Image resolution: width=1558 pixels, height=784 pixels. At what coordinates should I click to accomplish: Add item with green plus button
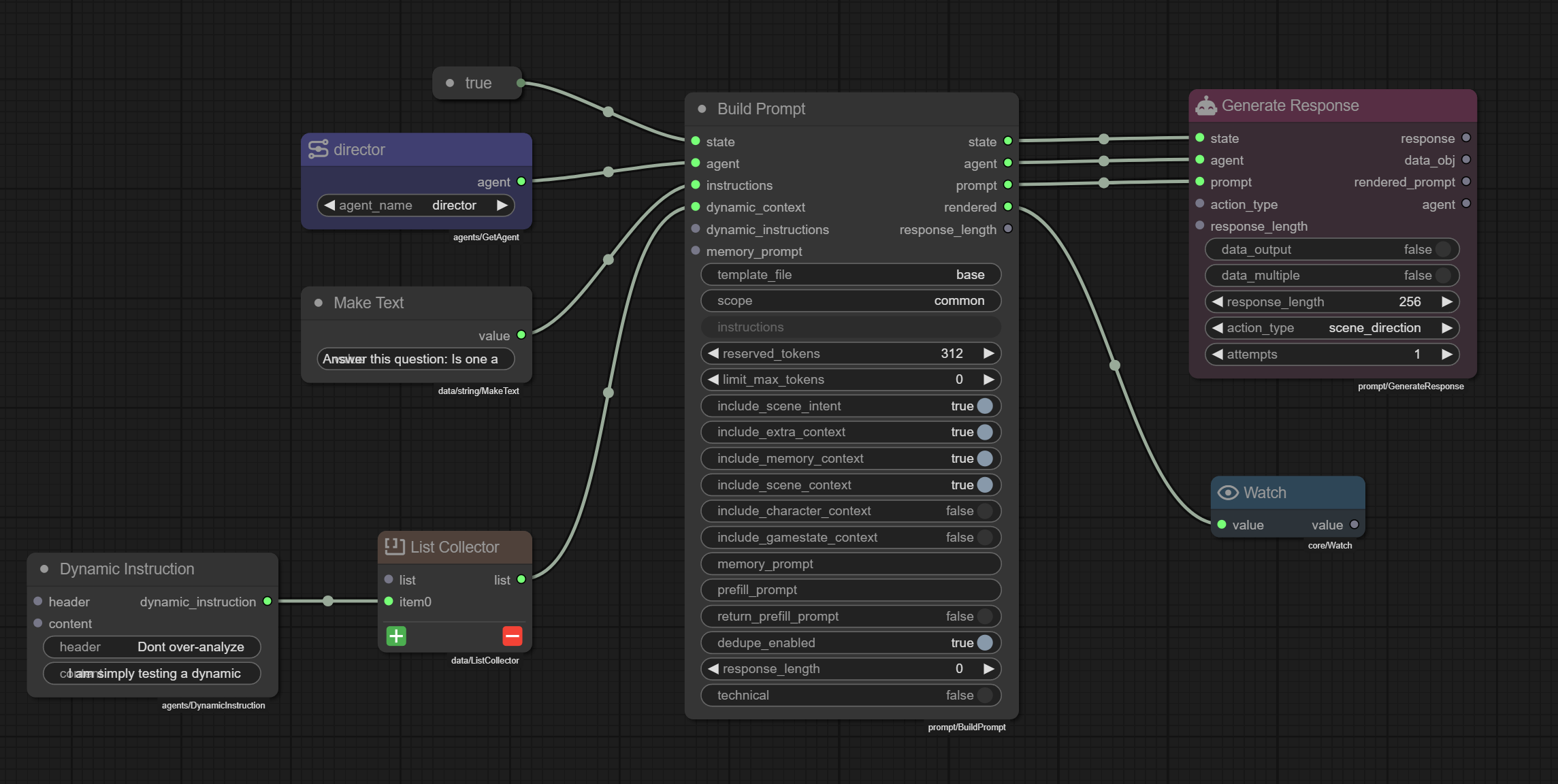(x=396, y=636)
